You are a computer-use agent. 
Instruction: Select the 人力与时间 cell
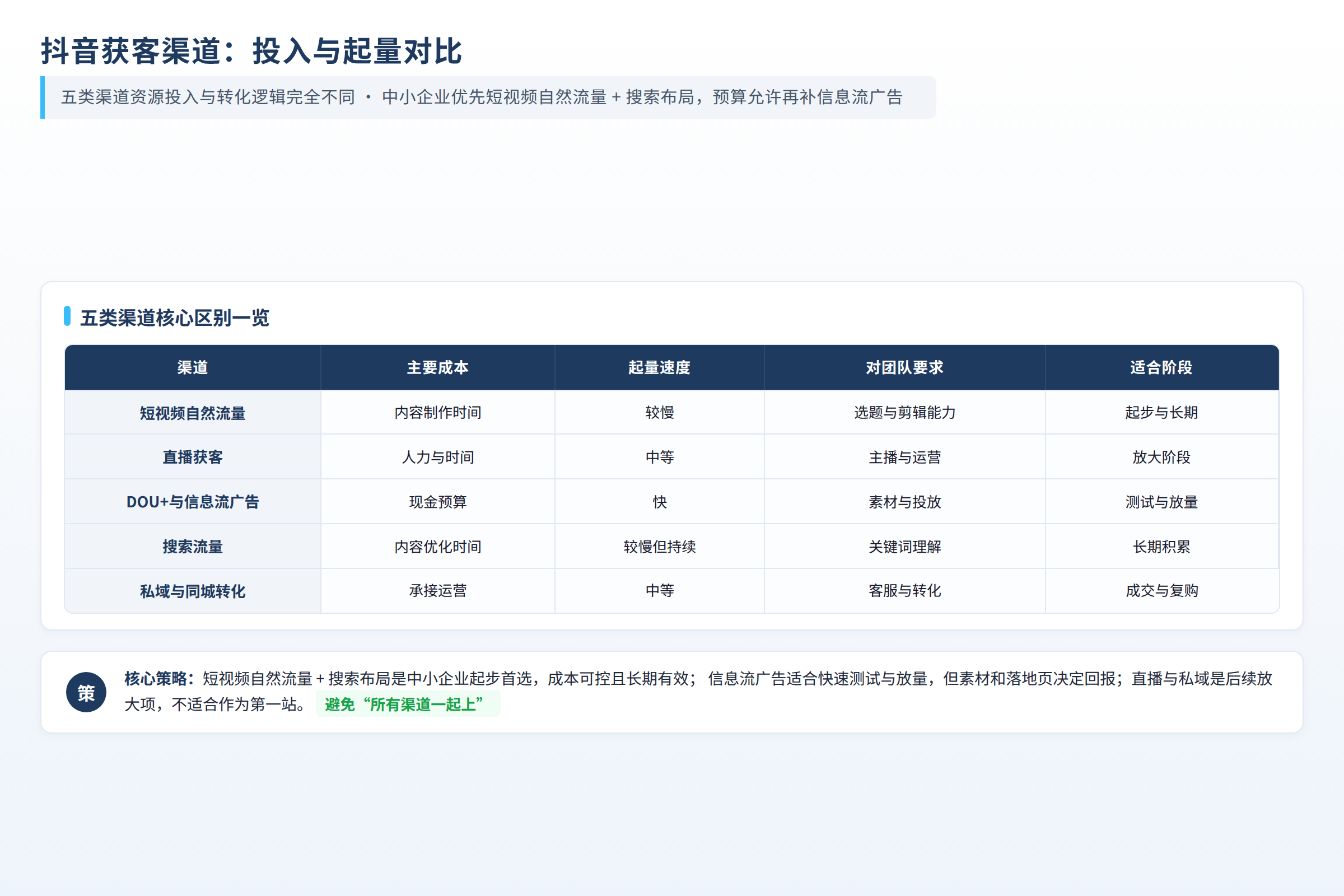[x=438, y=457]
